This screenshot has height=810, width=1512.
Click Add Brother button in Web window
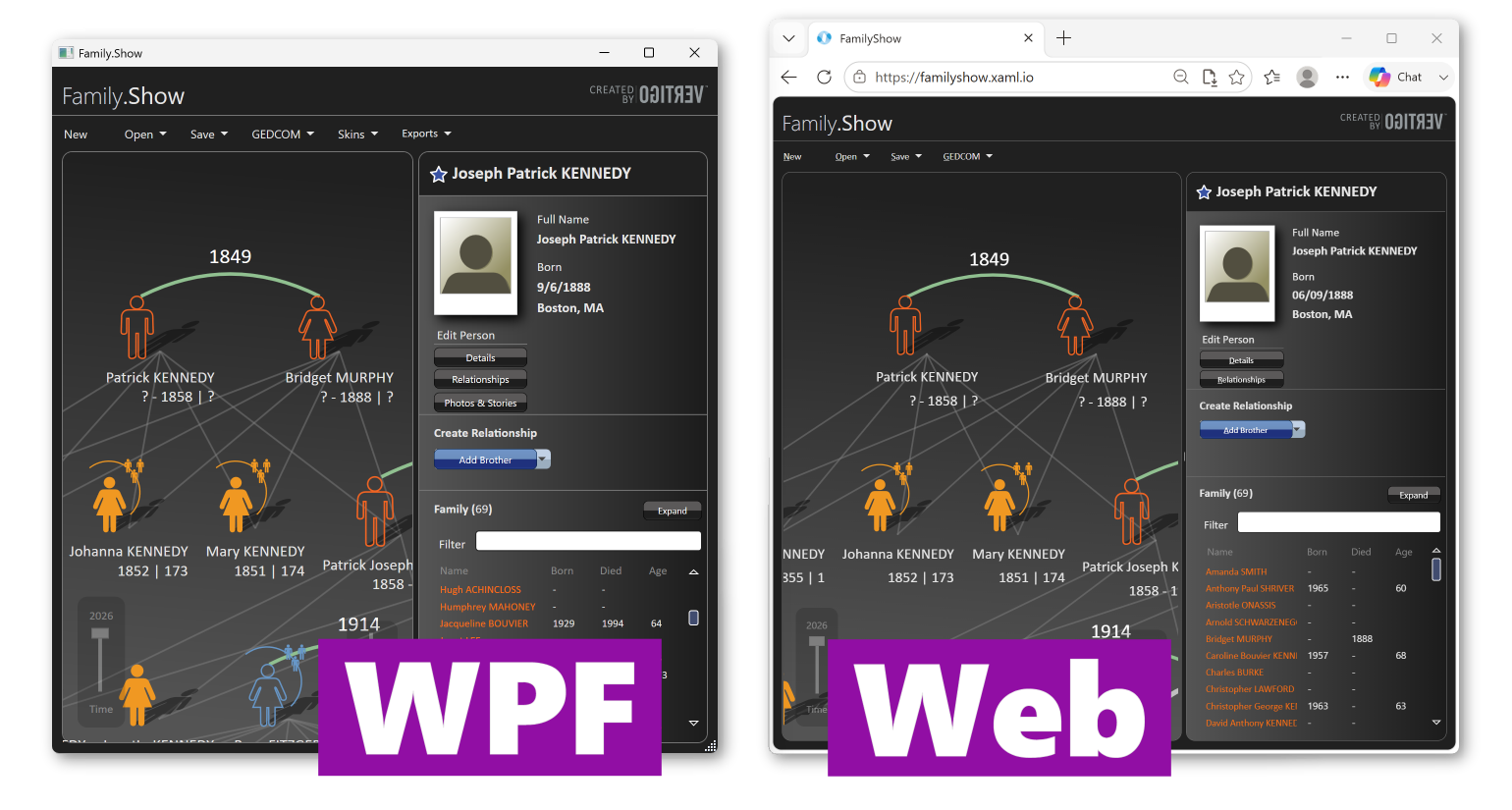pyautogui.click(x=1245, y=430)
